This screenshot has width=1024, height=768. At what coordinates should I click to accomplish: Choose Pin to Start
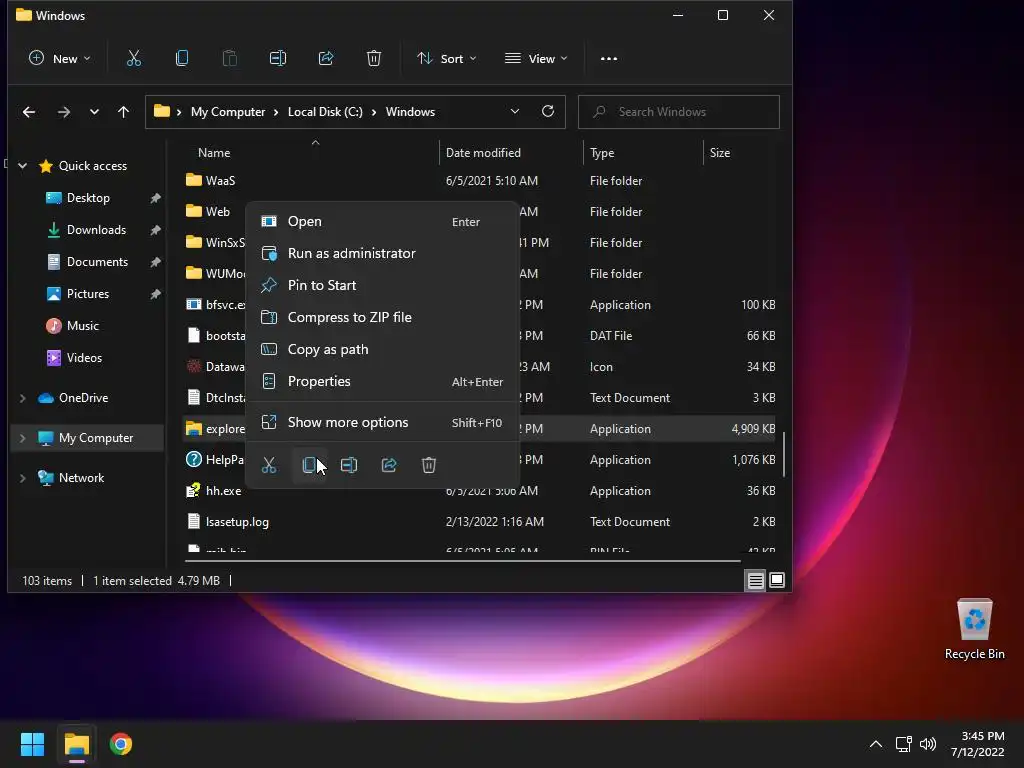pos(382,285)
